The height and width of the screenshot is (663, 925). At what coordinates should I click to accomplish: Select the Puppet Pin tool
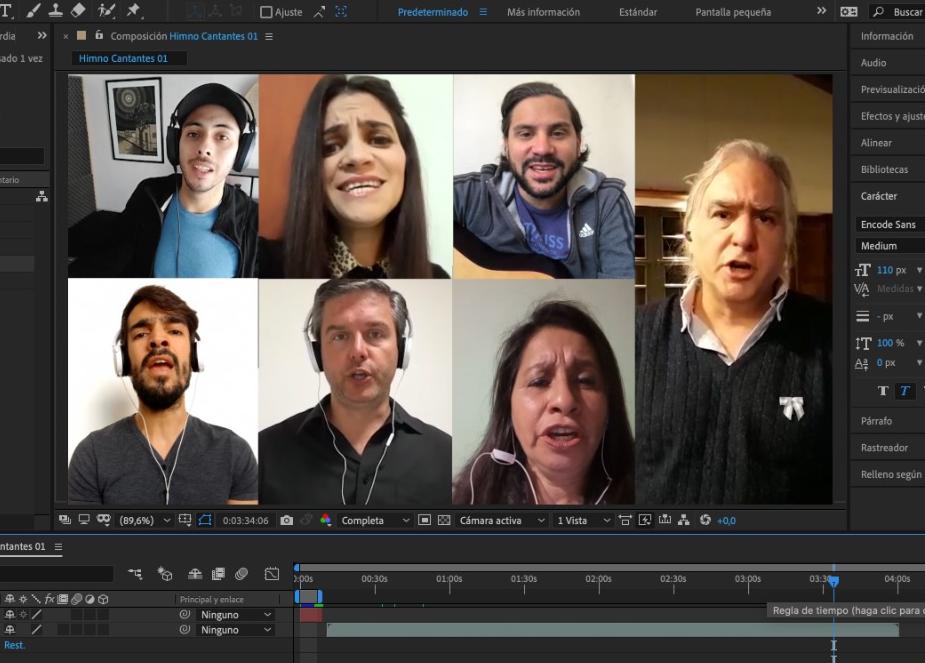[x=133, y=11]
